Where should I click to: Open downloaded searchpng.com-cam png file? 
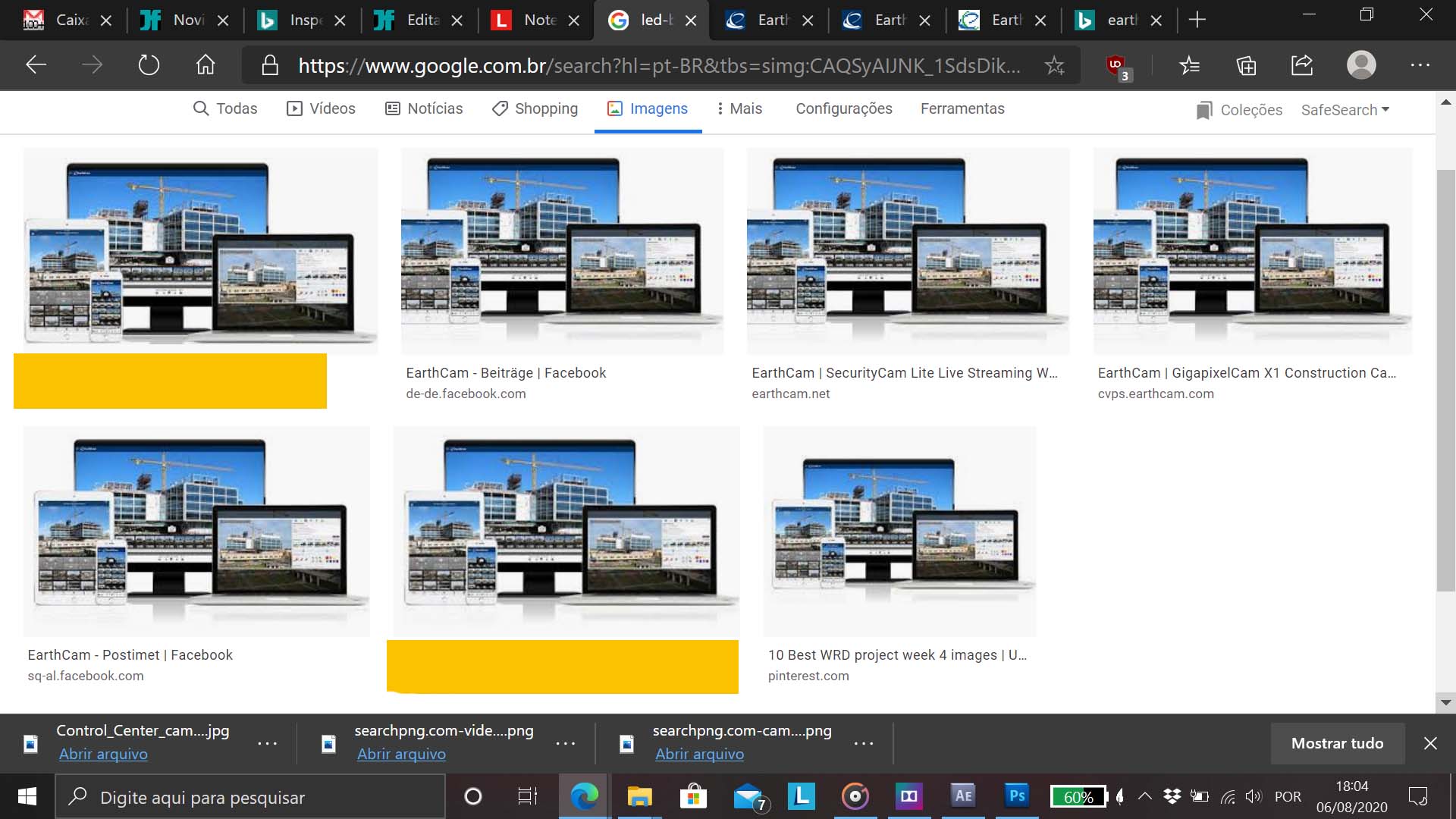tap(699, 755)
